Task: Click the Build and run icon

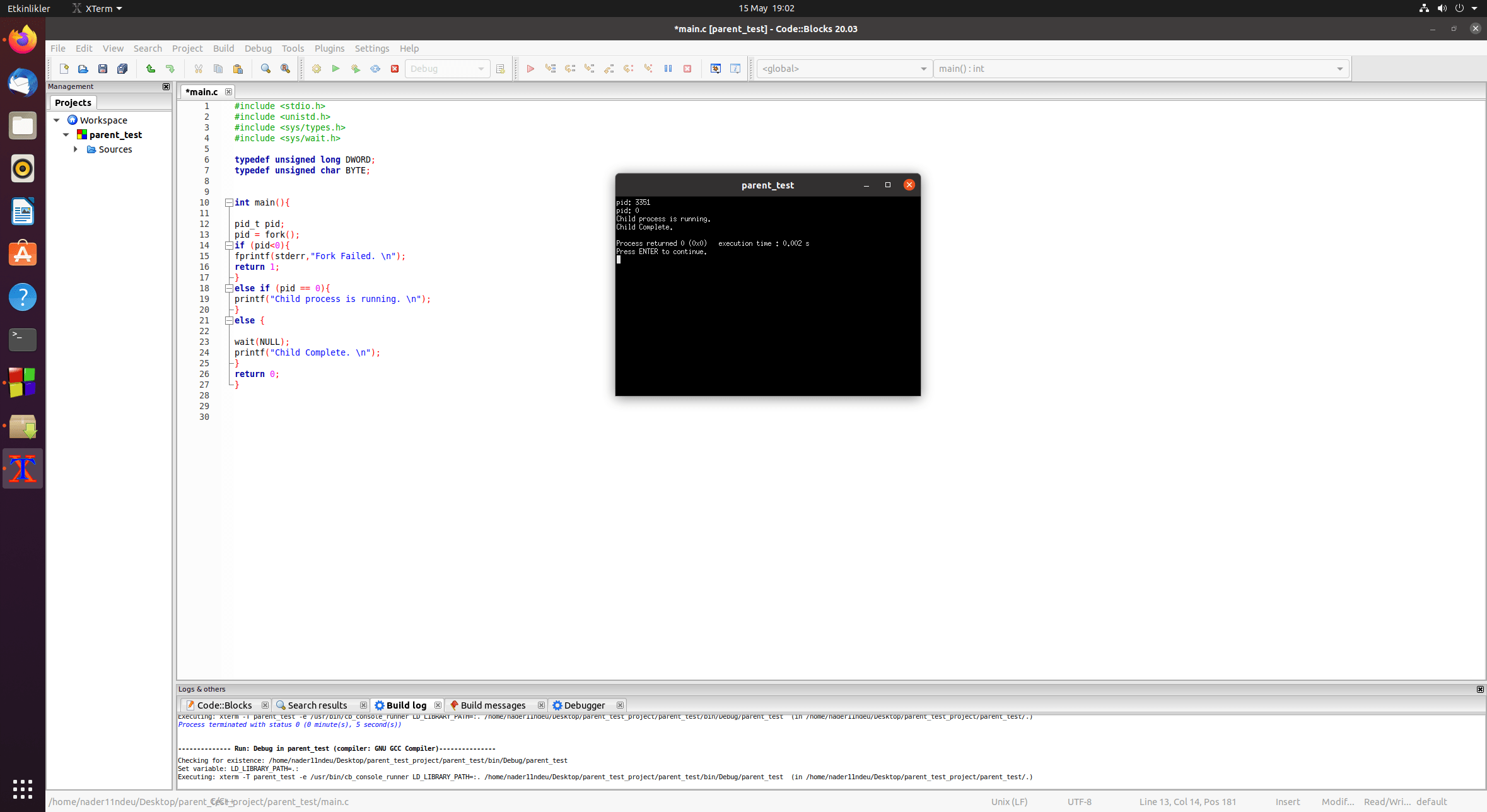Action: point(356,69)
